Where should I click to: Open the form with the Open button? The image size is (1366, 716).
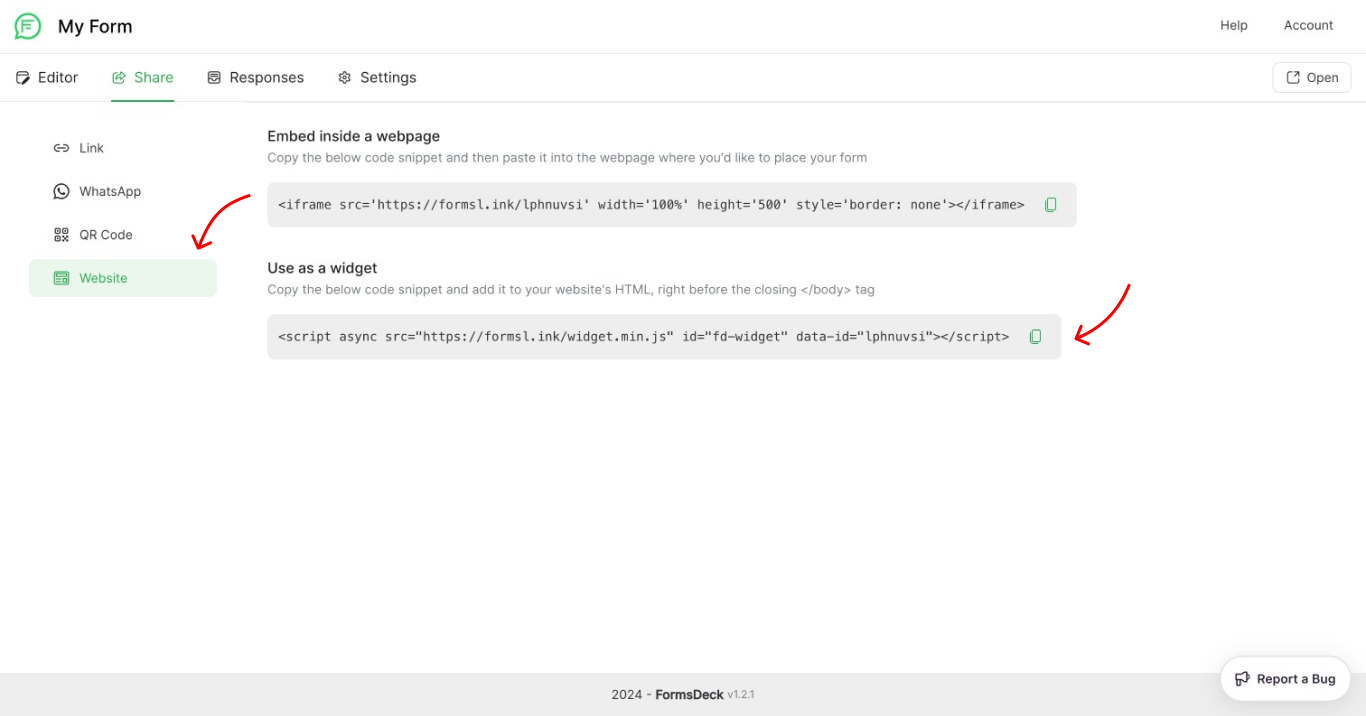point(1311,77)
